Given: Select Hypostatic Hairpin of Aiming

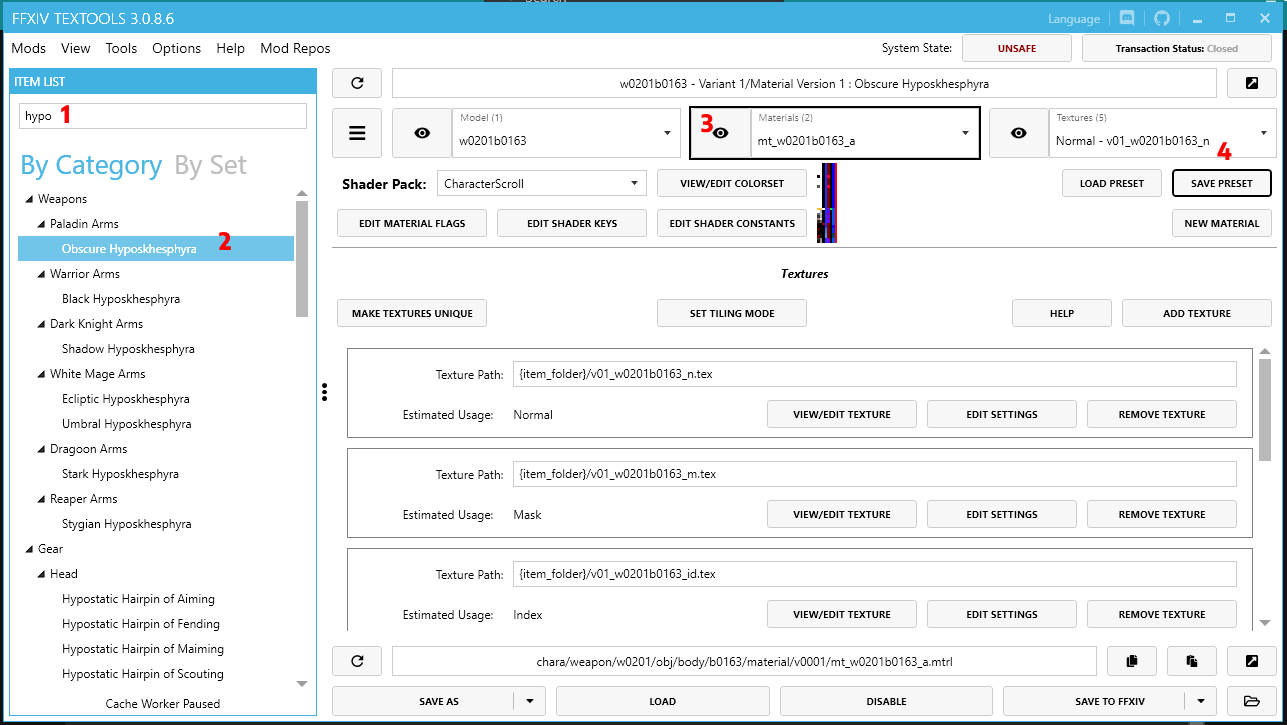Looking at the screenshot, I should (x=138, y=599).
